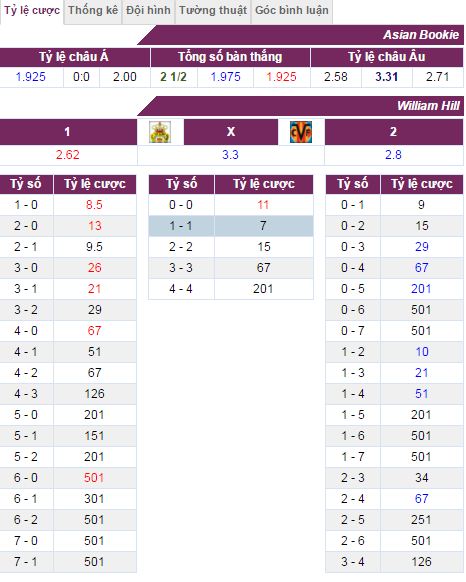Click odds 10 for score 1 - 2
The image size is (466, 582).
pyautogui.click(x=422, y=352)
